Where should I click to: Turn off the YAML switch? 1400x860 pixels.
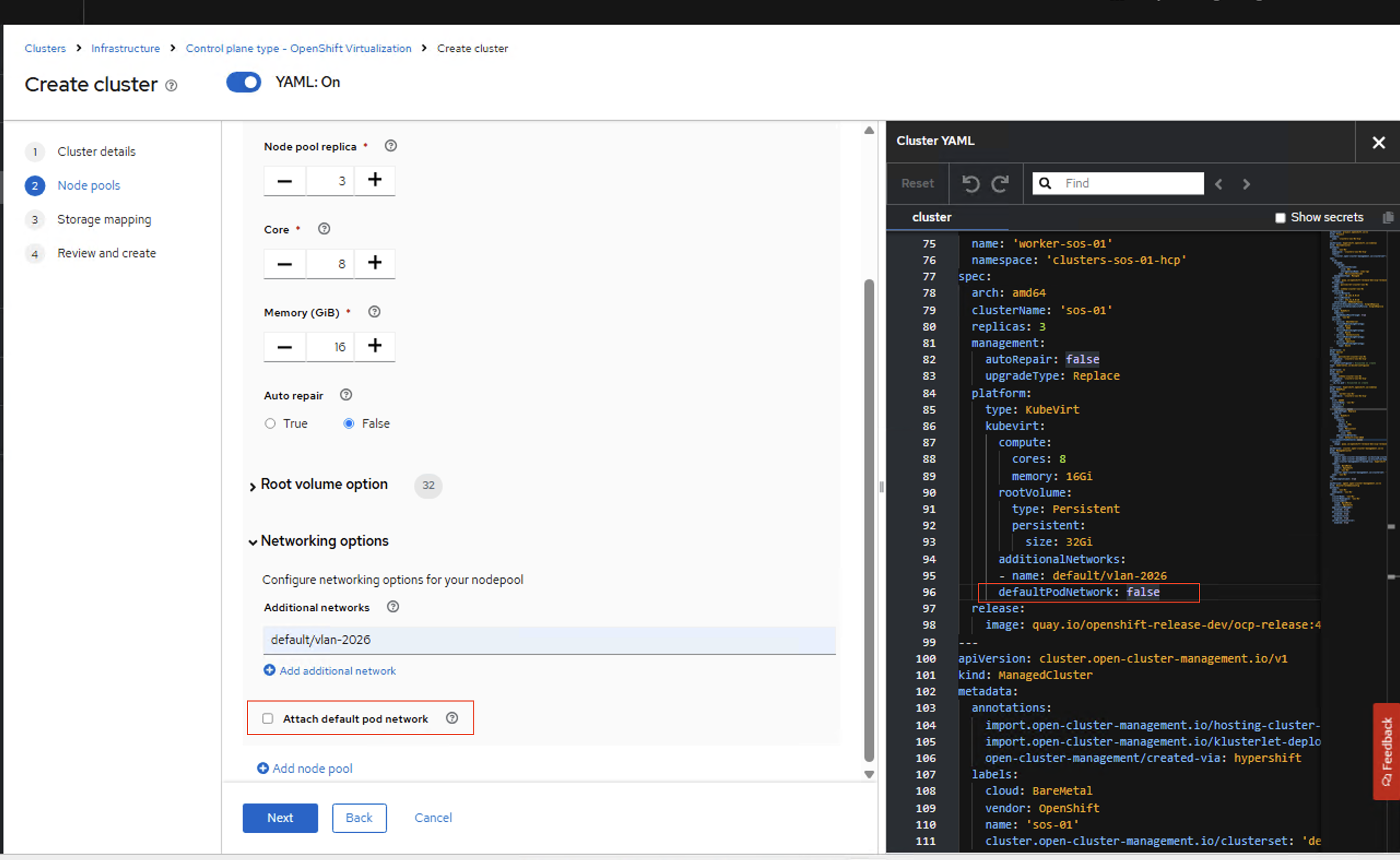click(x=244, y=83)
